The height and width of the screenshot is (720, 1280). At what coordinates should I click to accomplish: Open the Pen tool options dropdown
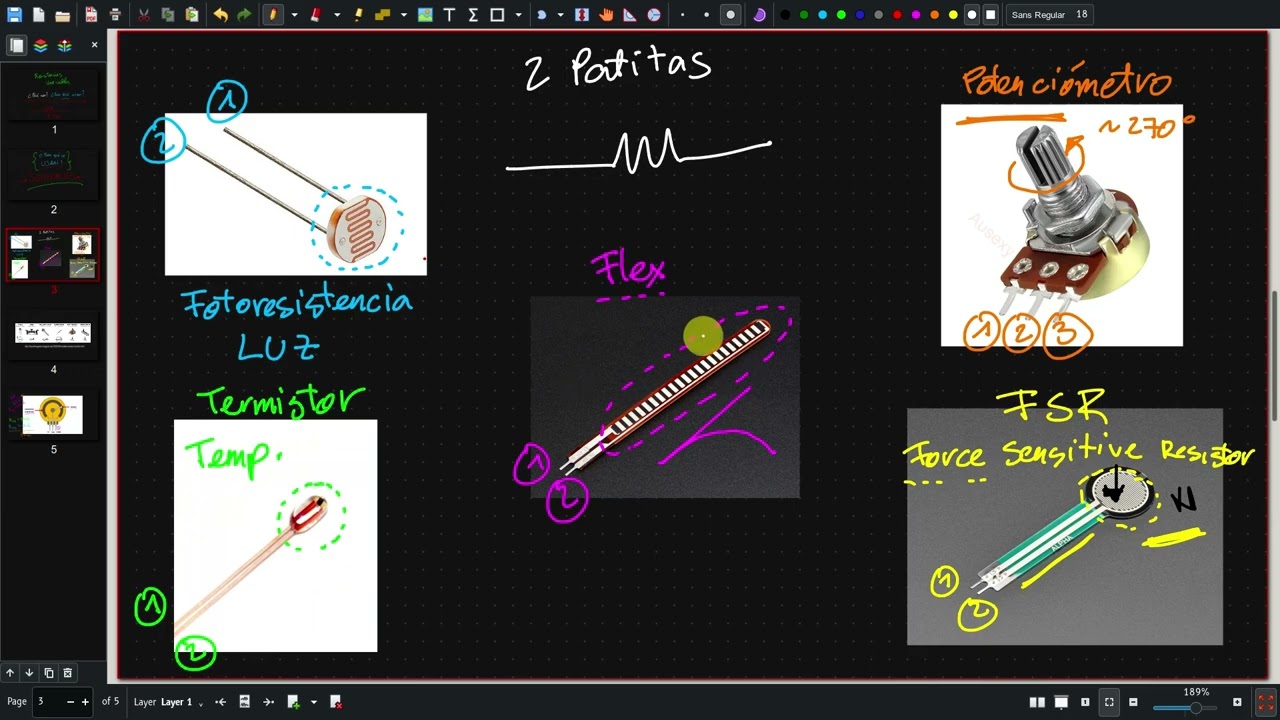click(x=294, y=15)
